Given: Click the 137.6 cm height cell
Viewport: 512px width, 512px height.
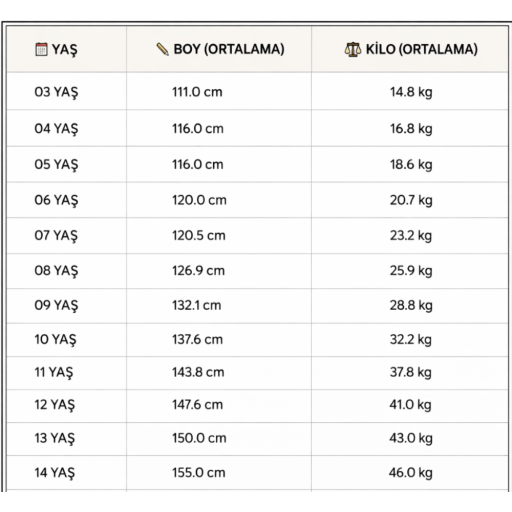Looking at the screenshot, I should [197, 339].
